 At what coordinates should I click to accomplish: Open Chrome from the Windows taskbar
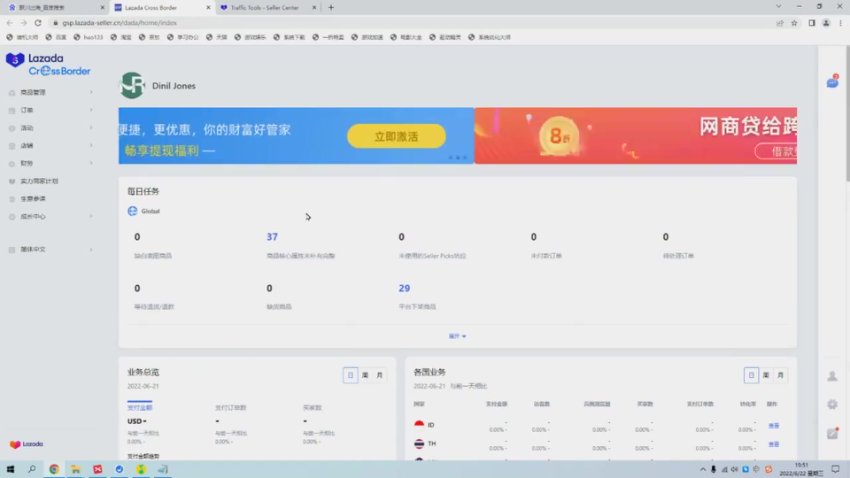click(54, 468)
